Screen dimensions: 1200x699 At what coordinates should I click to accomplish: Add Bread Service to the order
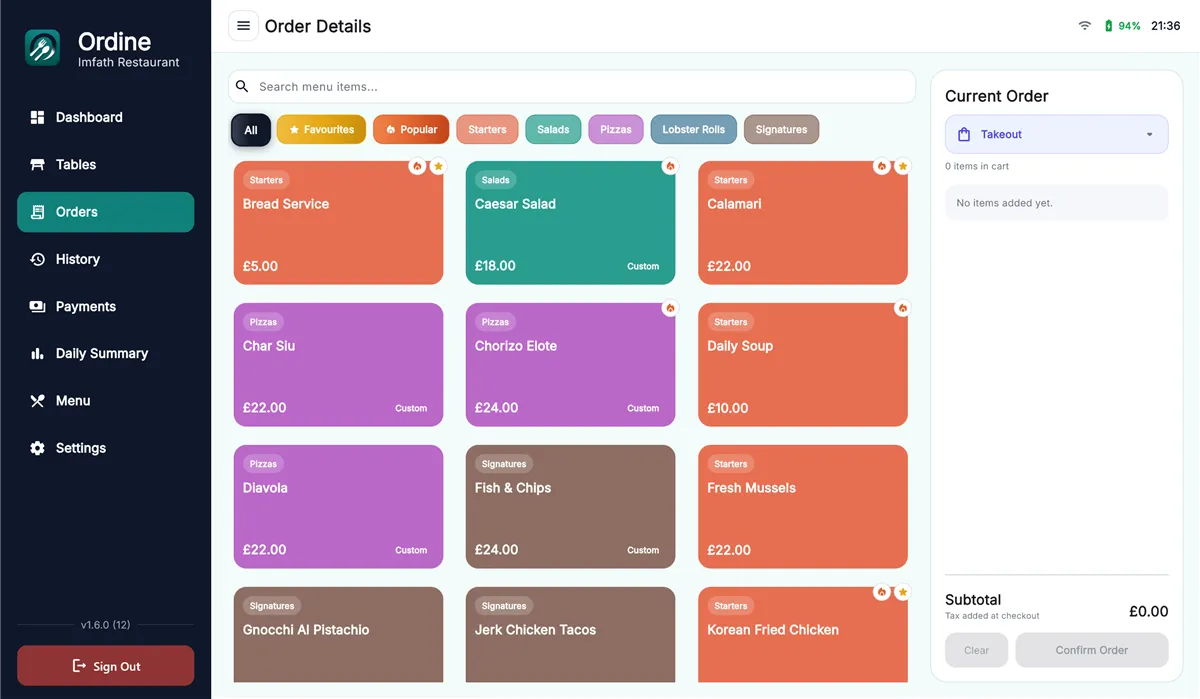click(338, 223)
